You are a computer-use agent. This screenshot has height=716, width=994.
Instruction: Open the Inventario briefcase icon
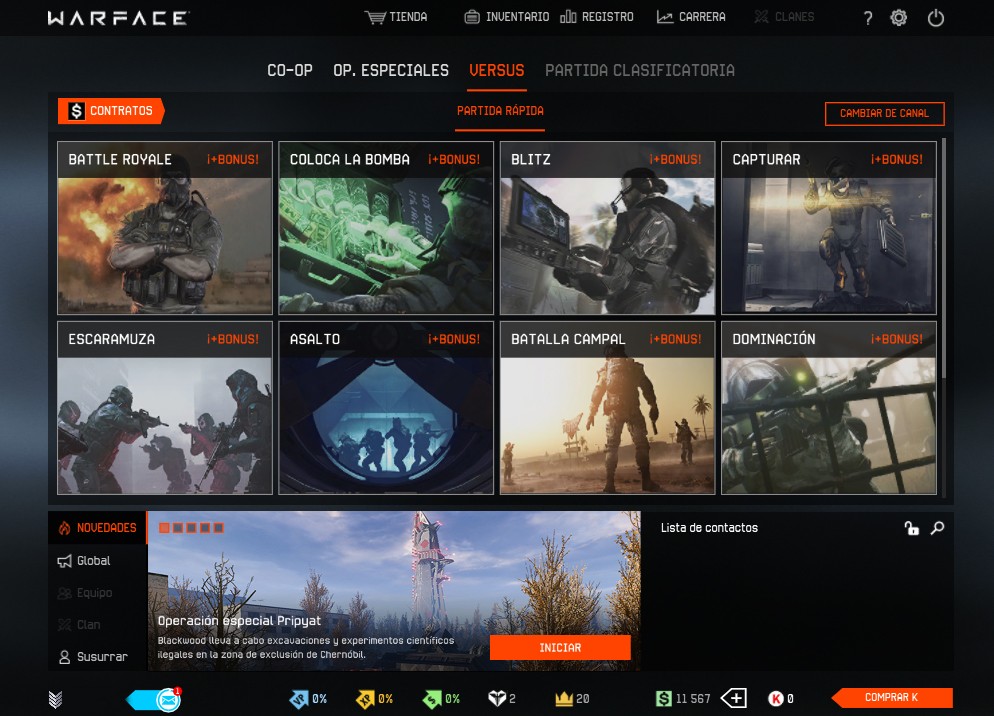click(472, 17)
